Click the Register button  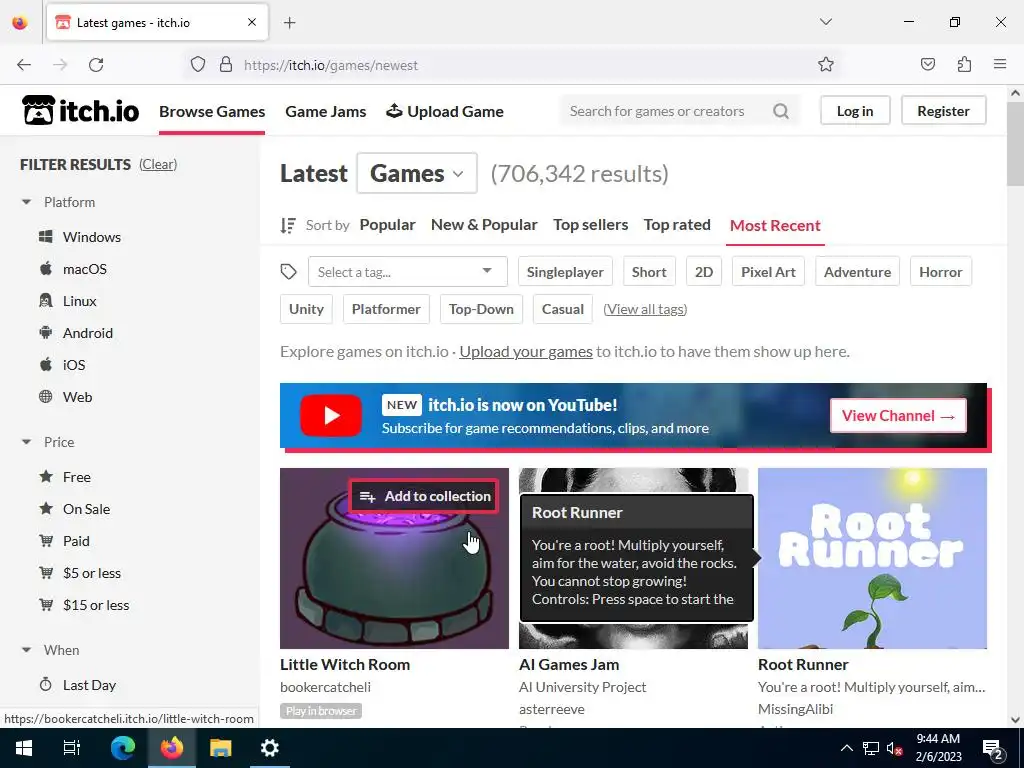coord(943,111)
